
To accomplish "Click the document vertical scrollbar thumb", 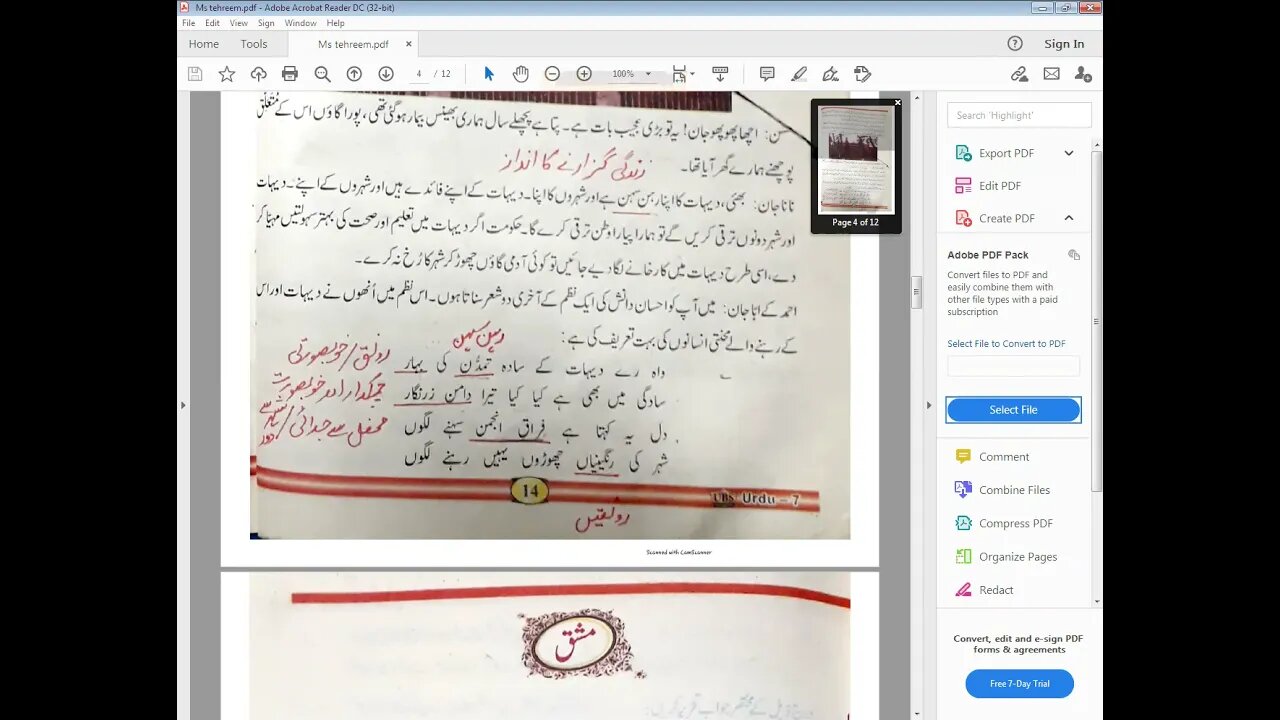I will point(916,293).
